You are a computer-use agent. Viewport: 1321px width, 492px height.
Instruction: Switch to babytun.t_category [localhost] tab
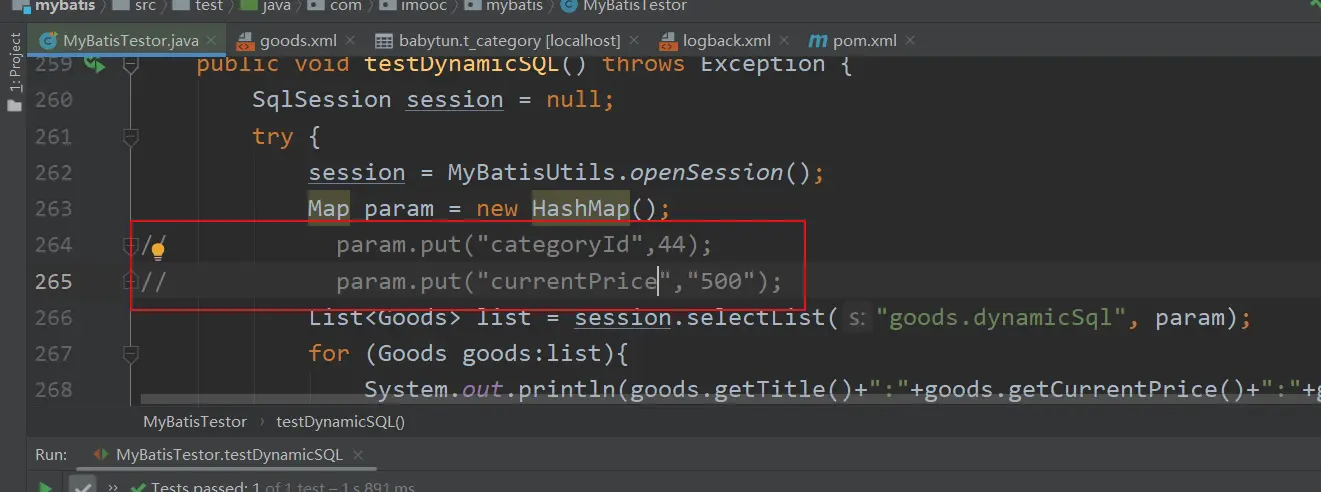tap(508, 41)
